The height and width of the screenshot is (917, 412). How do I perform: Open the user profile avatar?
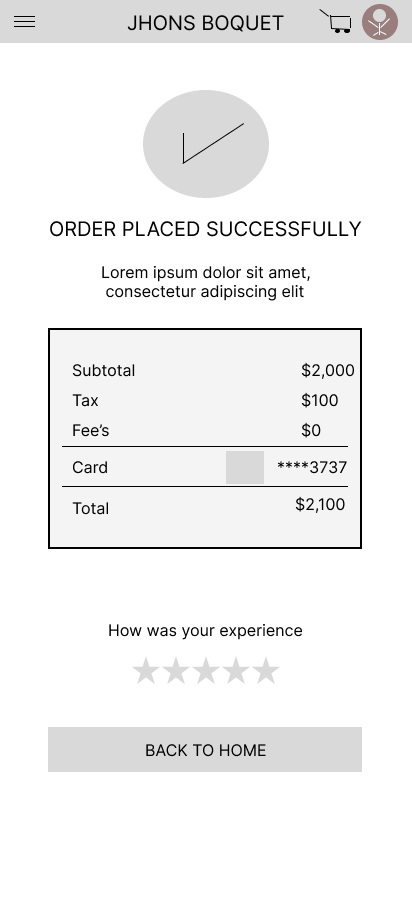pyautogui.click(x=380, y=22)
